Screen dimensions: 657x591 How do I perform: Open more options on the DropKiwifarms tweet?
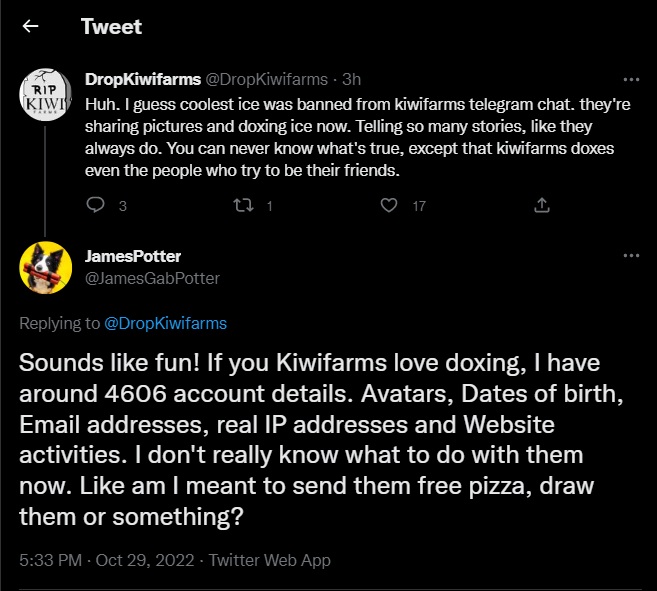[630, 79]
